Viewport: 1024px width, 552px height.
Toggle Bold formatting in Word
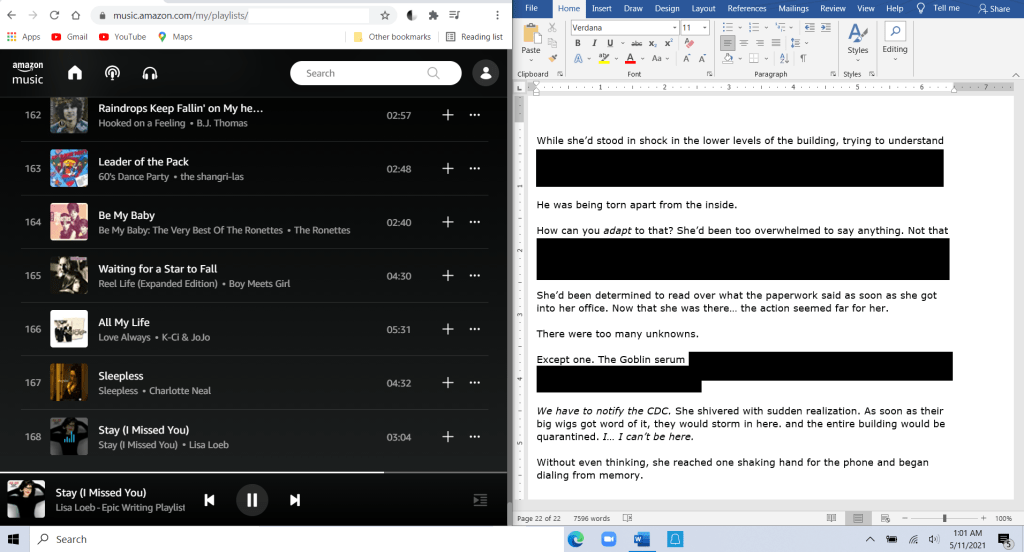[578, 44]
